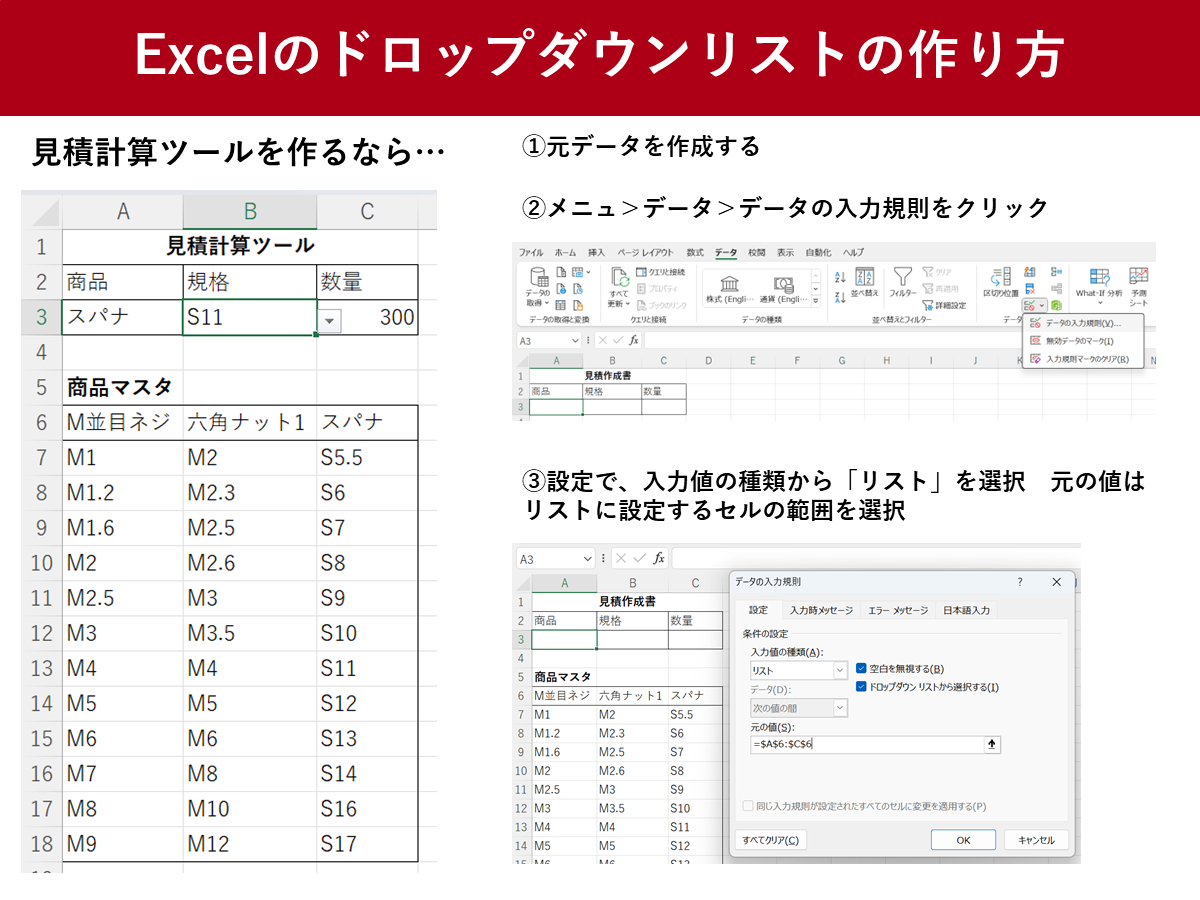Click the すべてクリア(C) button

[770, 840]
